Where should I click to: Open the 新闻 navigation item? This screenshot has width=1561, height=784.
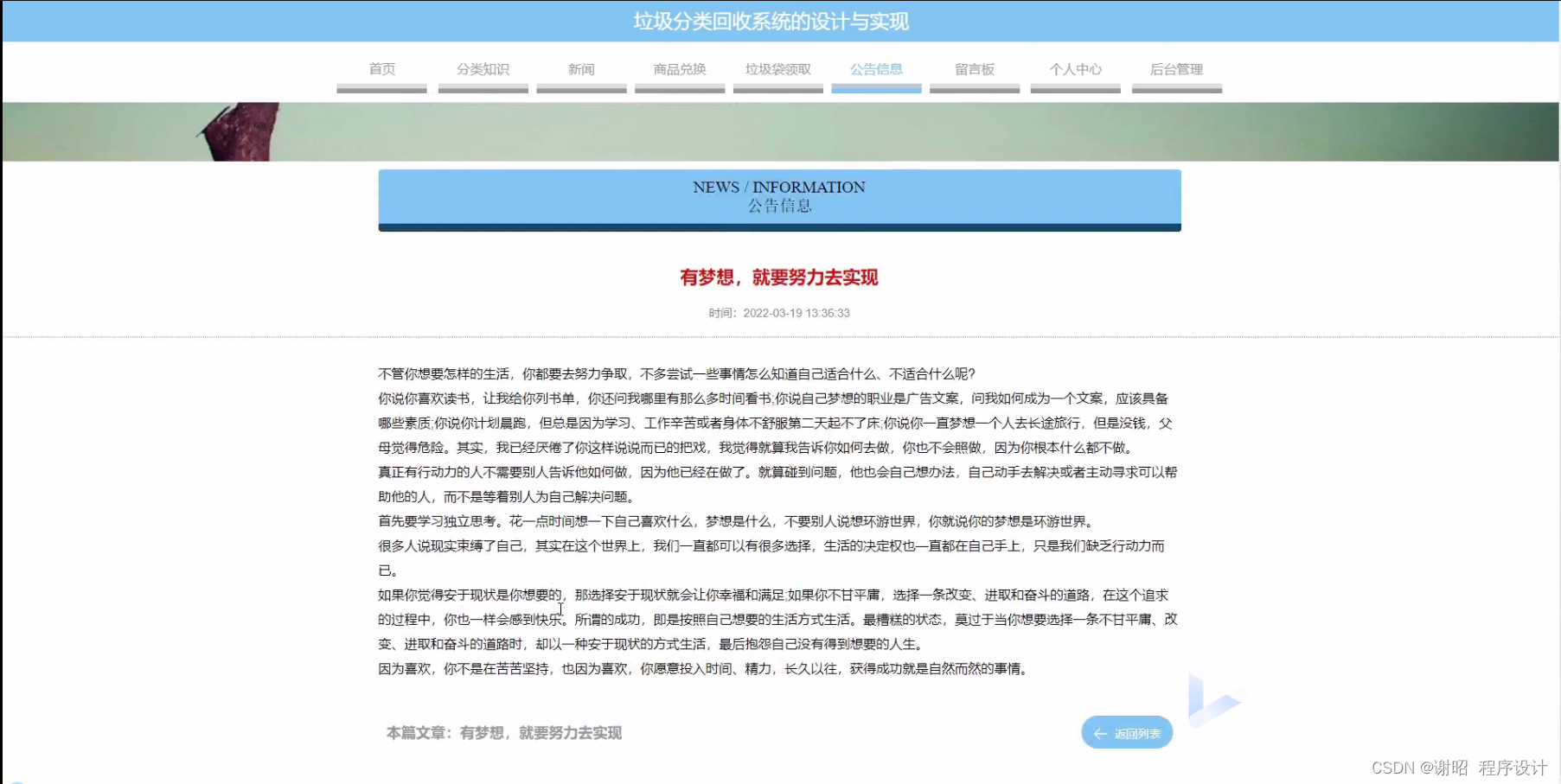[581, 70]
